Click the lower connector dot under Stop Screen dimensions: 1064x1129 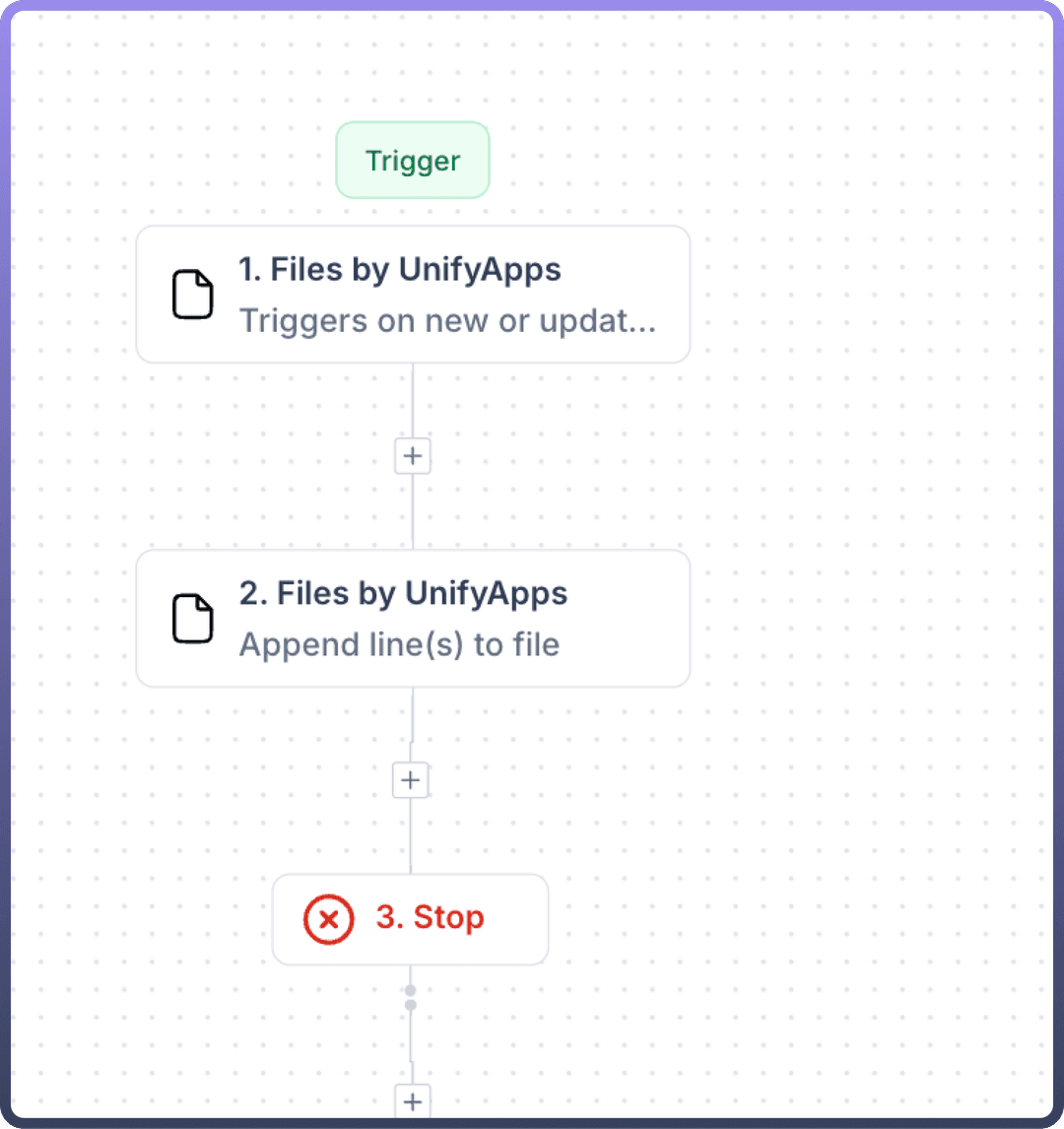(411, 1005)
